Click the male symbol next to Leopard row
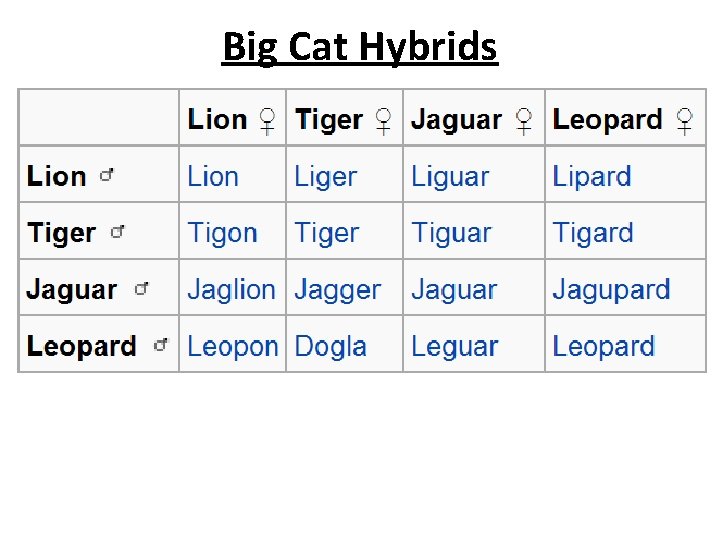Viewport: 720px width, 540px height. pyautogui.click(x=161, y=344)
